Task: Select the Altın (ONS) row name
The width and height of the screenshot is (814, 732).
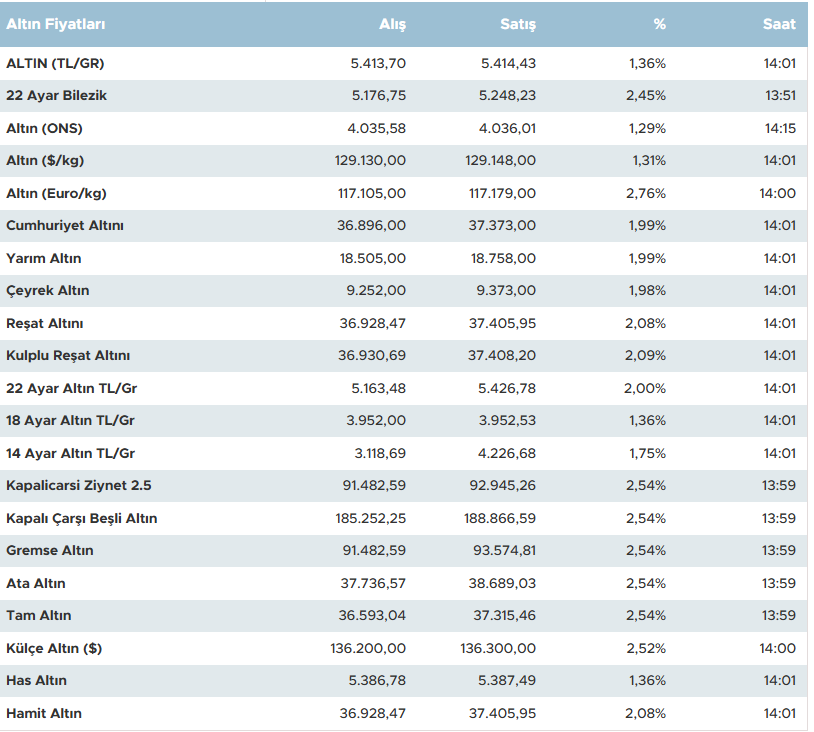Action: [44, 128]
